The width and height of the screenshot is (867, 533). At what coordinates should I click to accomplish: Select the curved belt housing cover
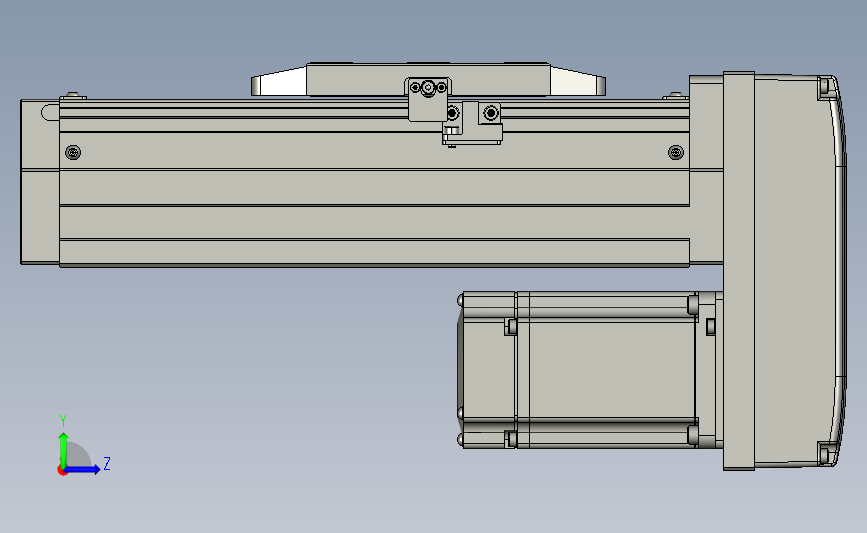[799, 271]
